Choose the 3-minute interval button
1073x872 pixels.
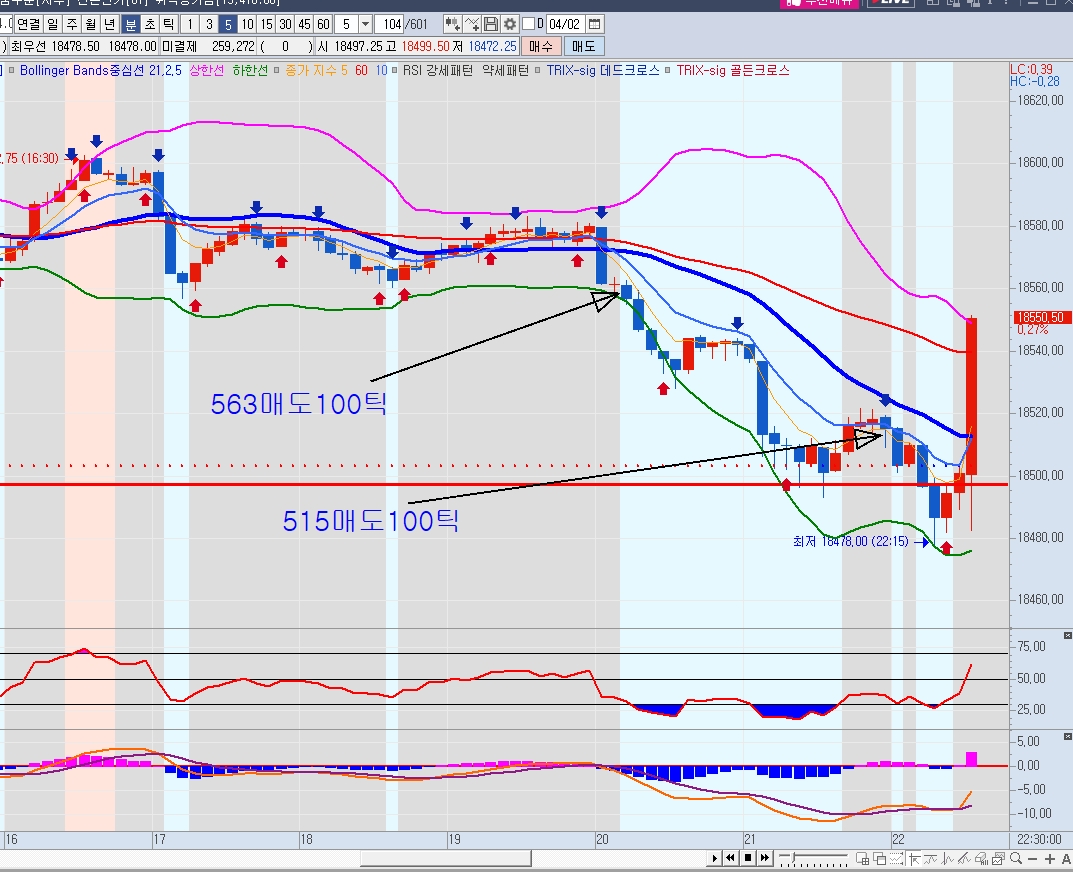tap(209, 25)
